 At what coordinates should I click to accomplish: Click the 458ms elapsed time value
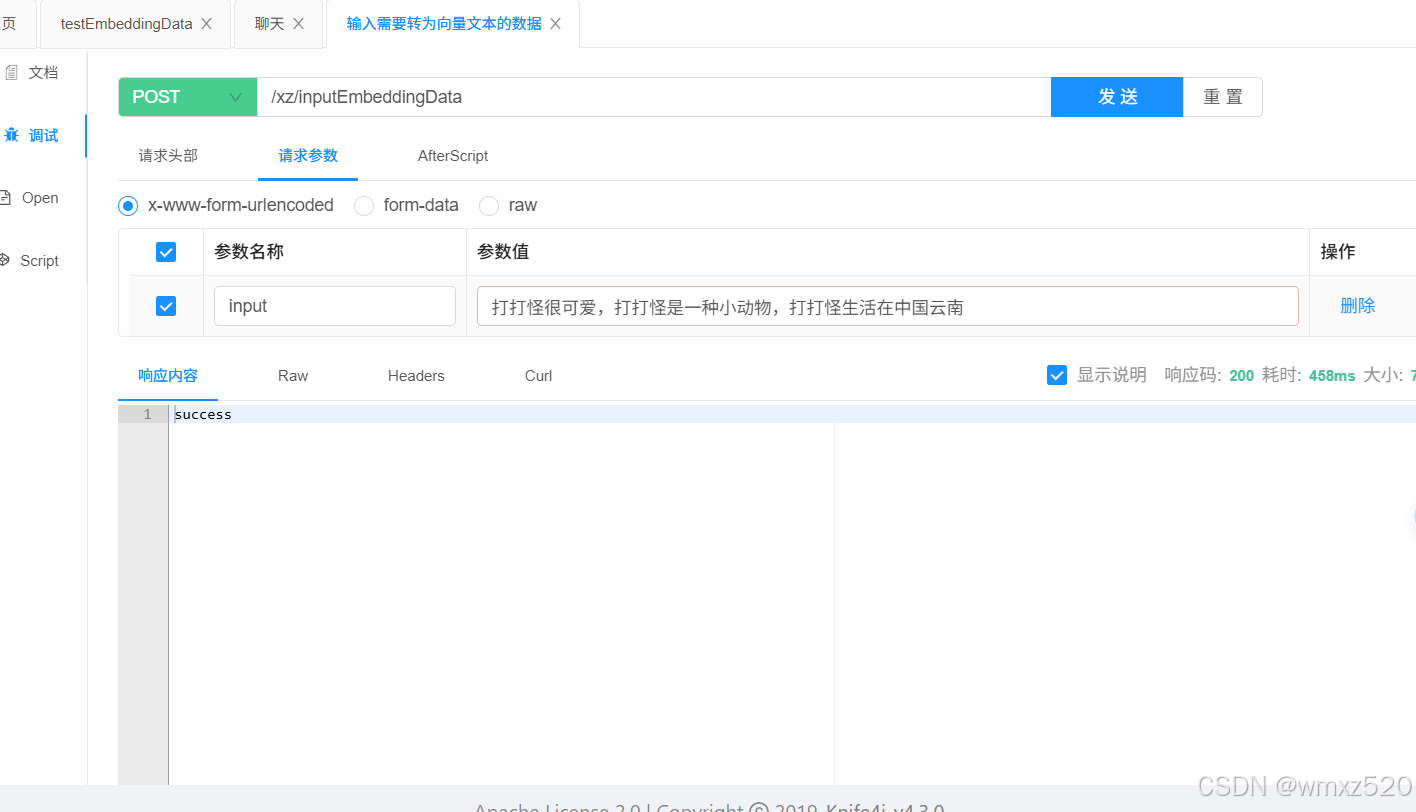[1332, 376]
